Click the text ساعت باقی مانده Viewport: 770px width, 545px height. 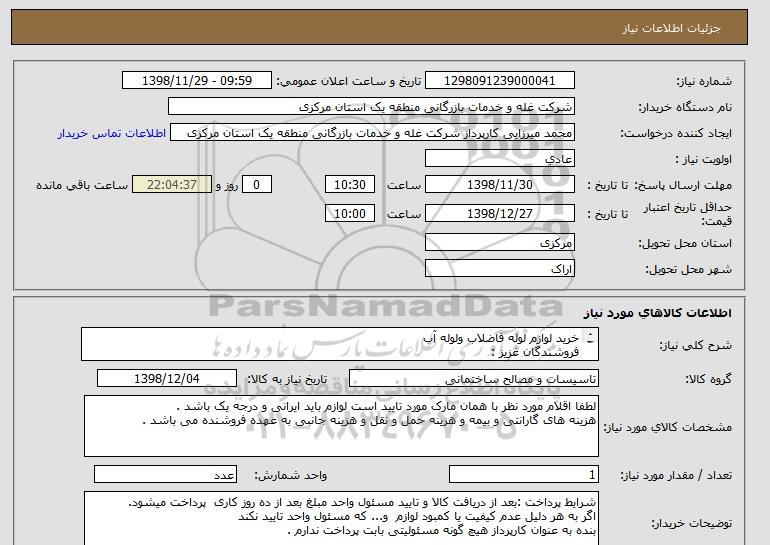pyautogui.click(x=82, y=185)
